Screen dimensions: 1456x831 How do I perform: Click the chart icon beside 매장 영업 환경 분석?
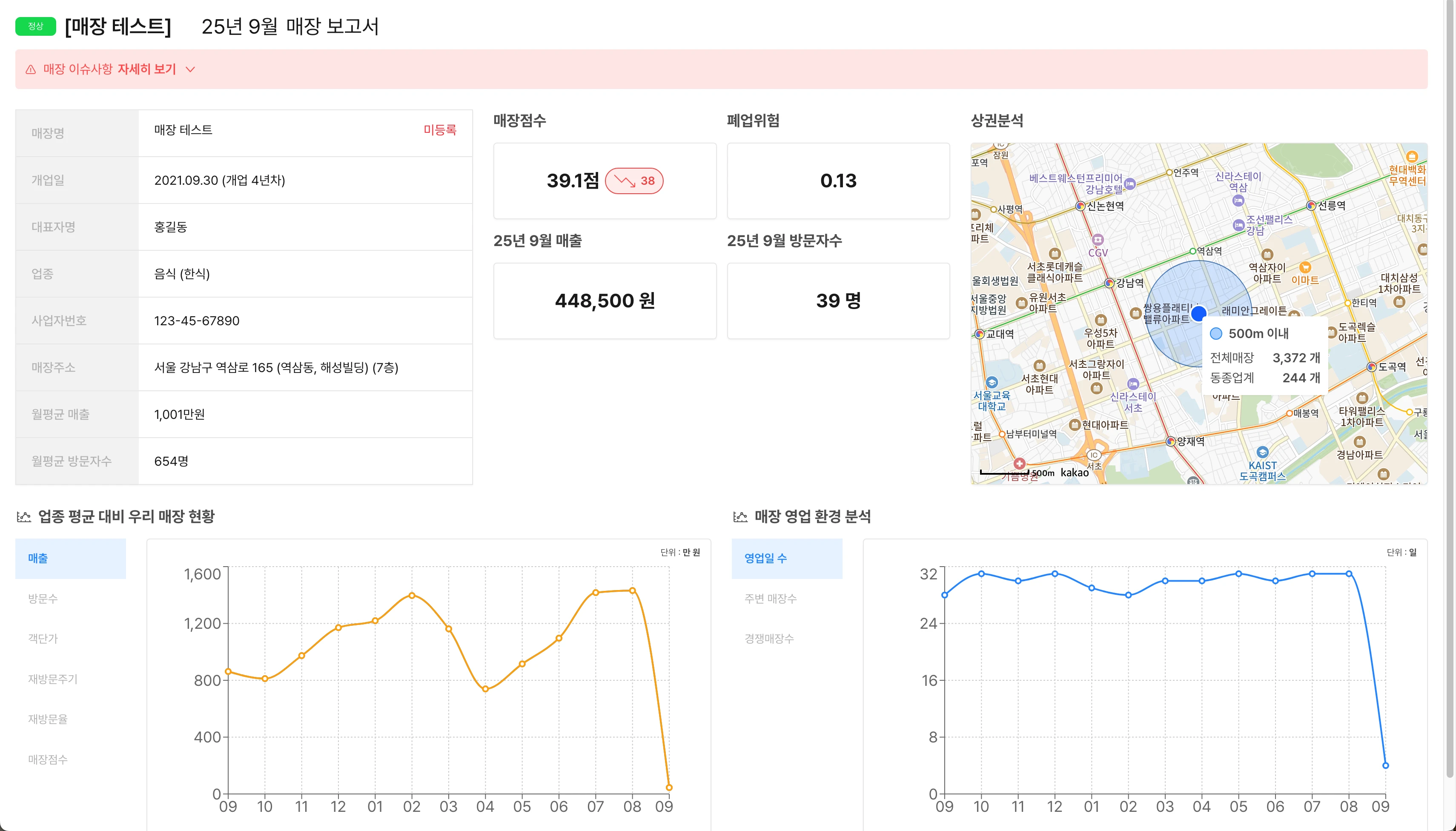[740, 516]
